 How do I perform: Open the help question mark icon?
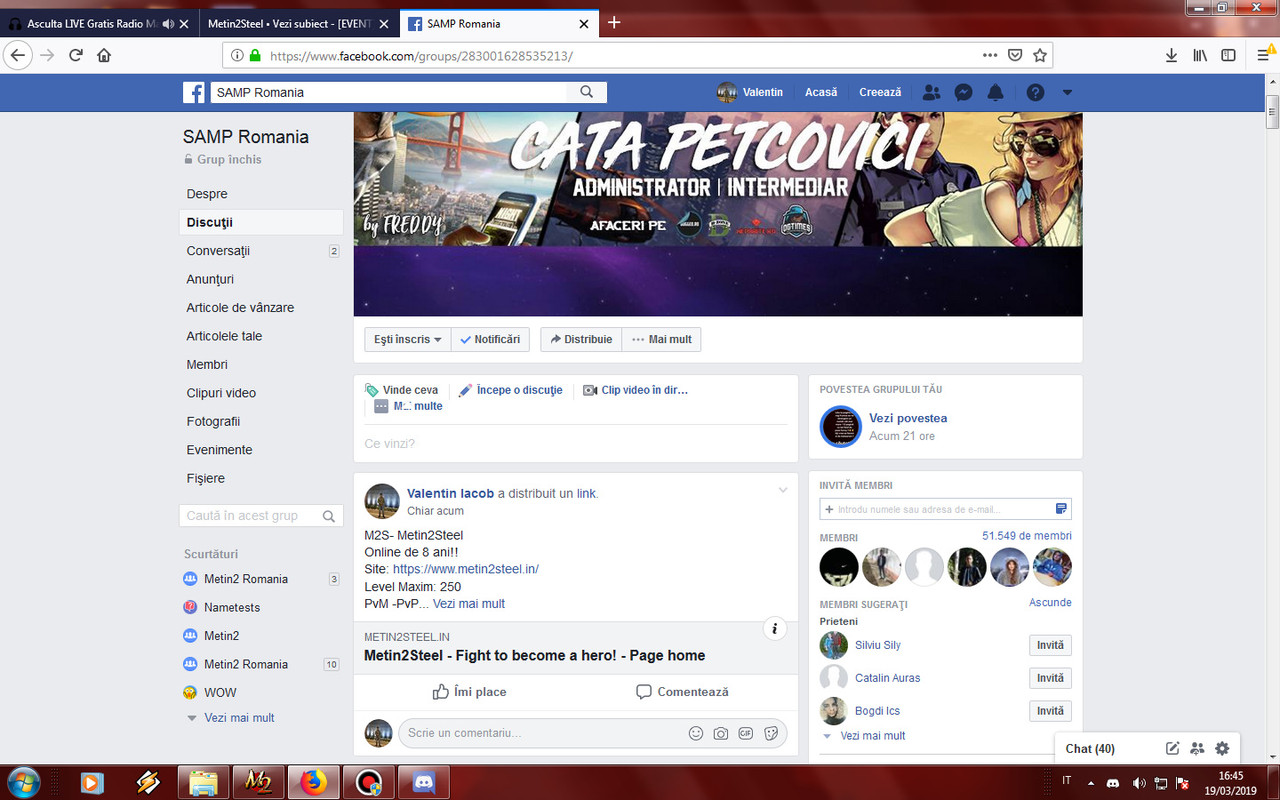(x=1033, y=92)
